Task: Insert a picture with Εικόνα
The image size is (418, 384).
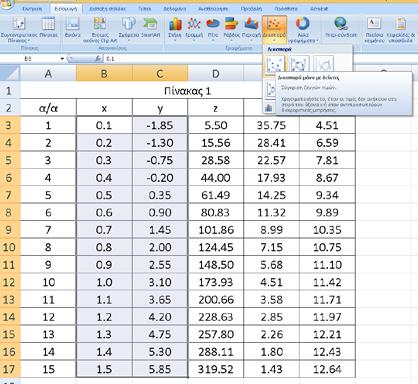Action: pos(72,27)
